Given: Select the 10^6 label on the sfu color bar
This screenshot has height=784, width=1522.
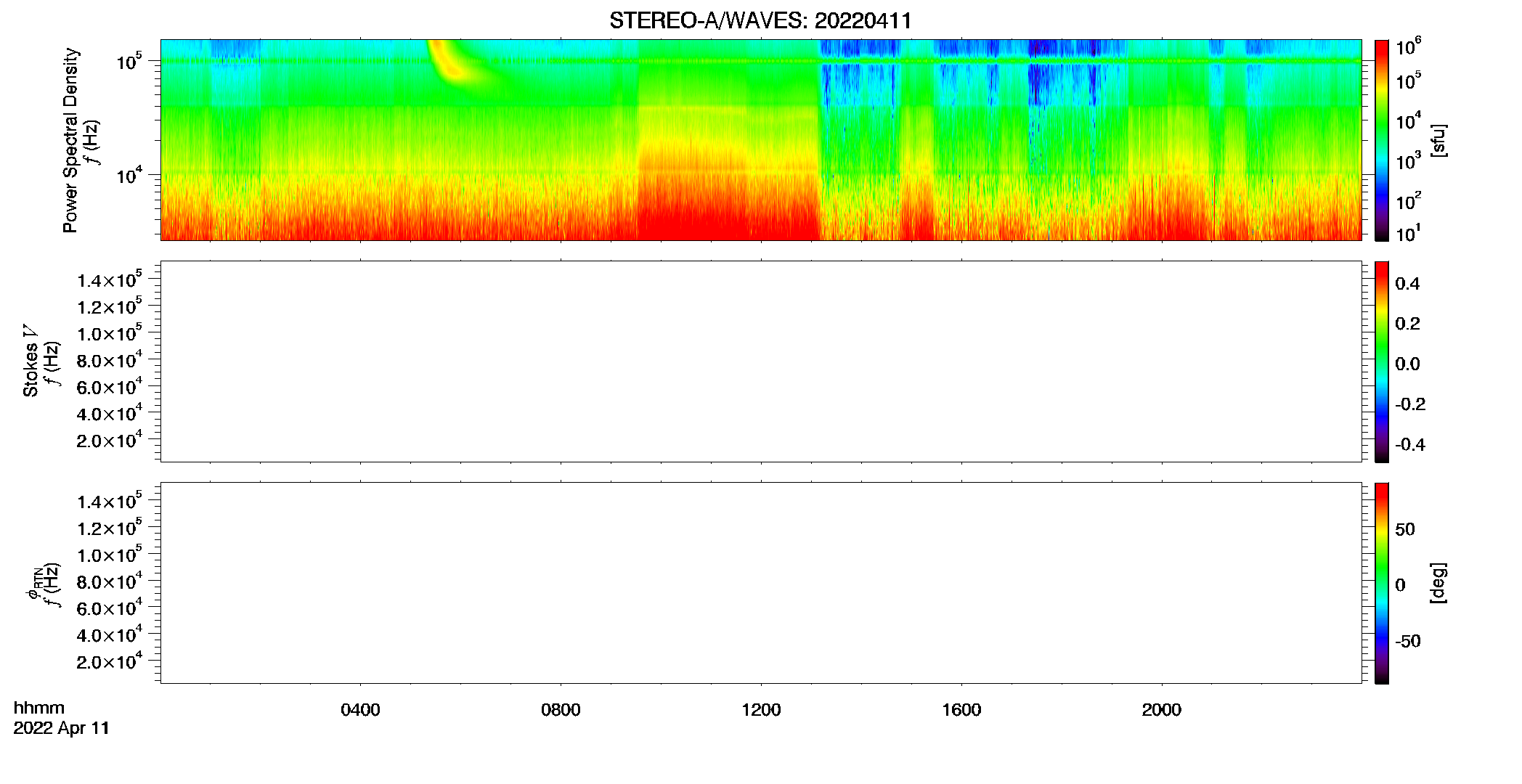Looking at the screenshot, I should tap(1409, 47).
